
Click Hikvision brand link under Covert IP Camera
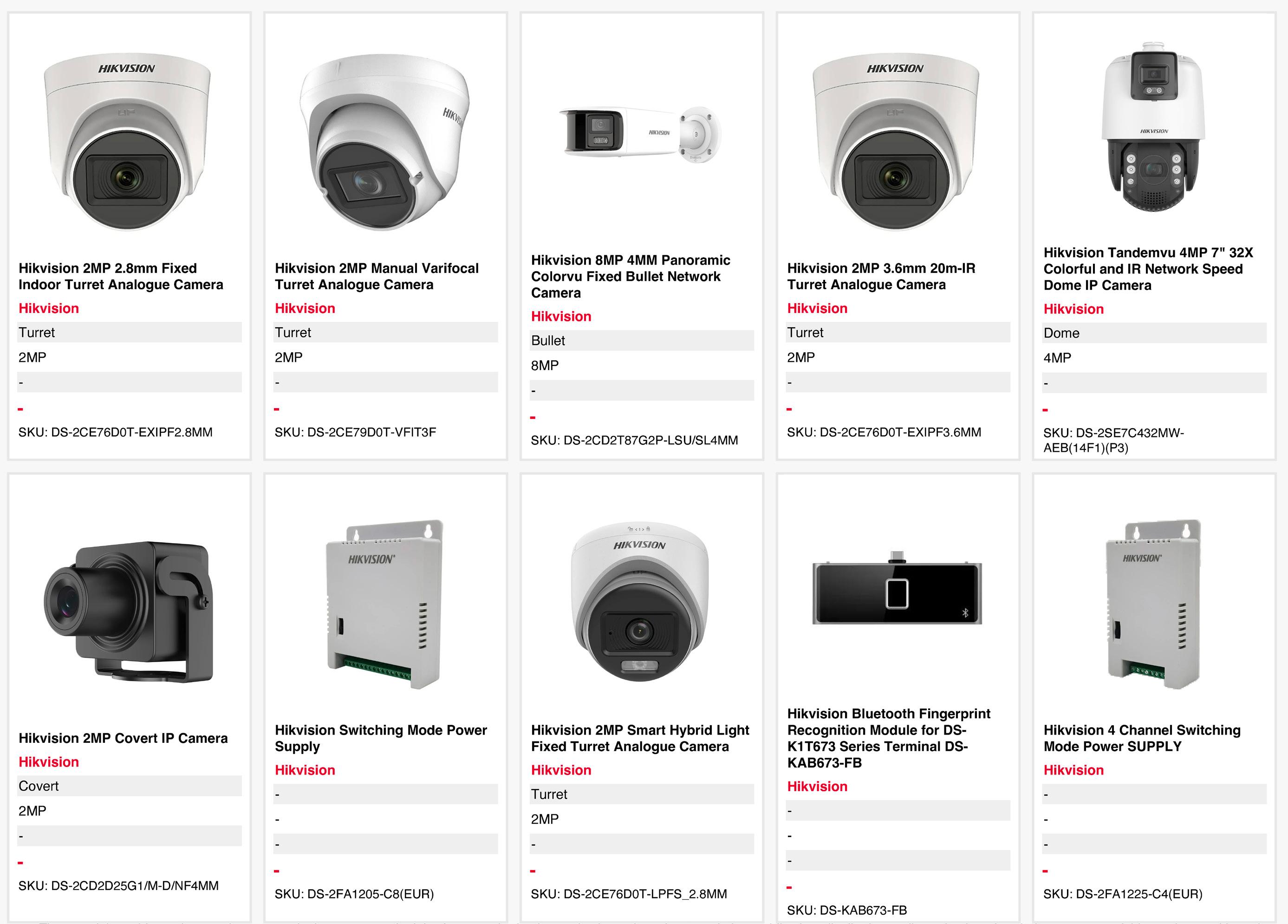click(49, 761)
